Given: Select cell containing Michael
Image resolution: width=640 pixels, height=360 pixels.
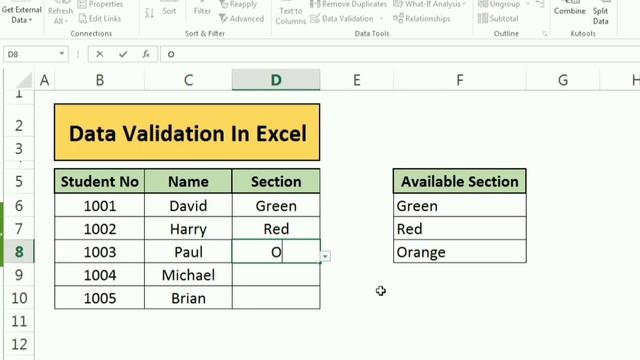Looking at the screenshot, I should click(188, 275).
